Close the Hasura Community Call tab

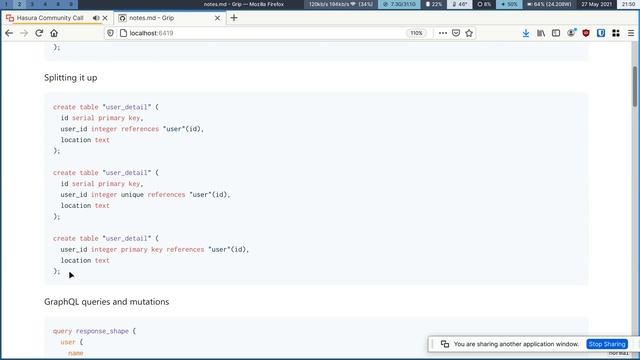tap(105, 18)
